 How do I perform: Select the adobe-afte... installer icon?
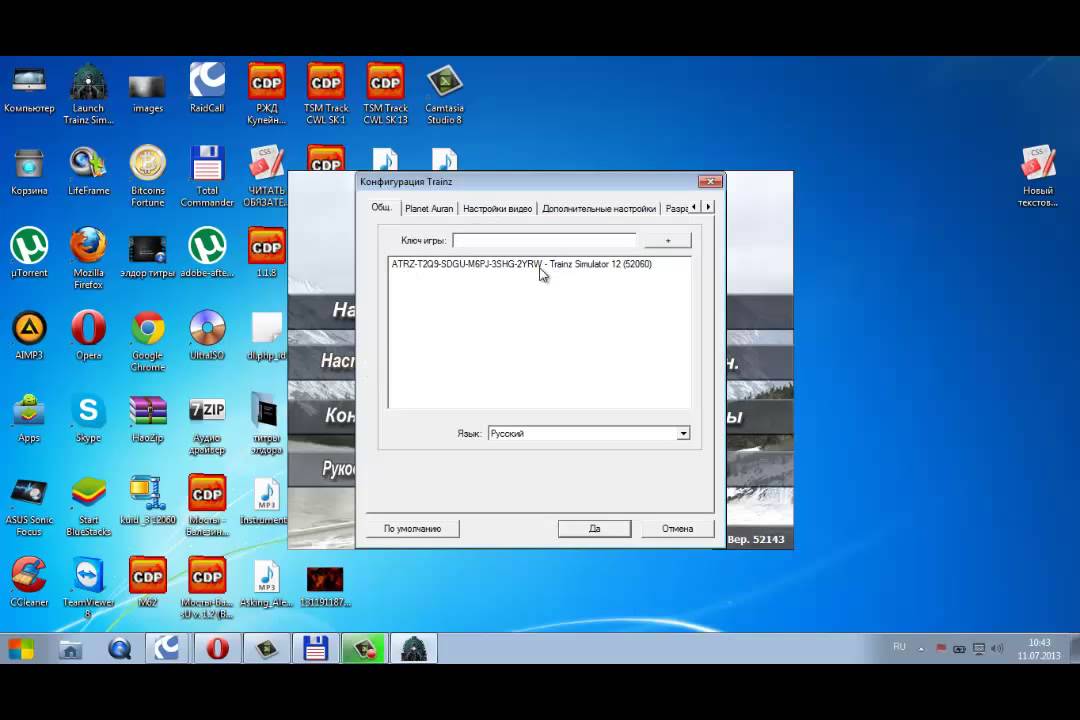(207, 253)
